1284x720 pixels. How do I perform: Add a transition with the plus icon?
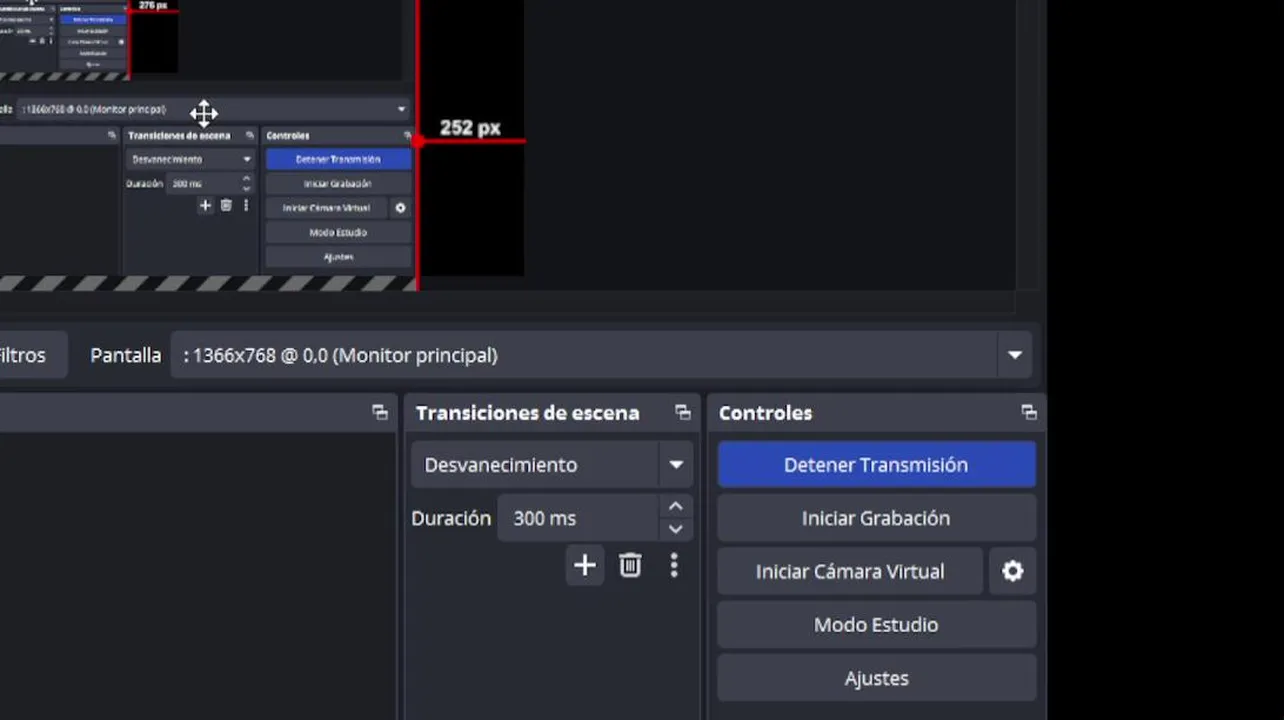[x=585, y=566]
